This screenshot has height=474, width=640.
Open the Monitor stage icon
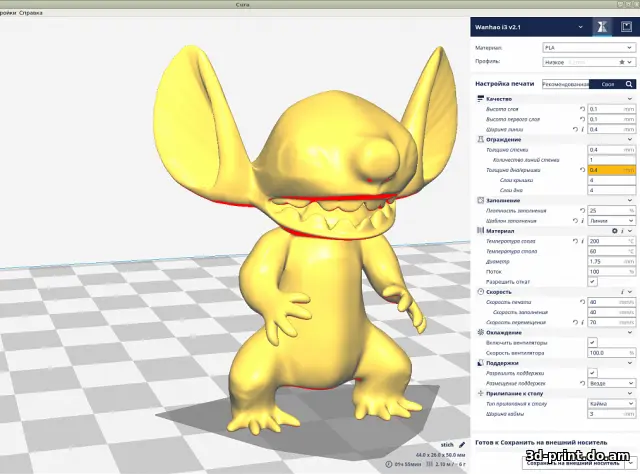(626, 27)
